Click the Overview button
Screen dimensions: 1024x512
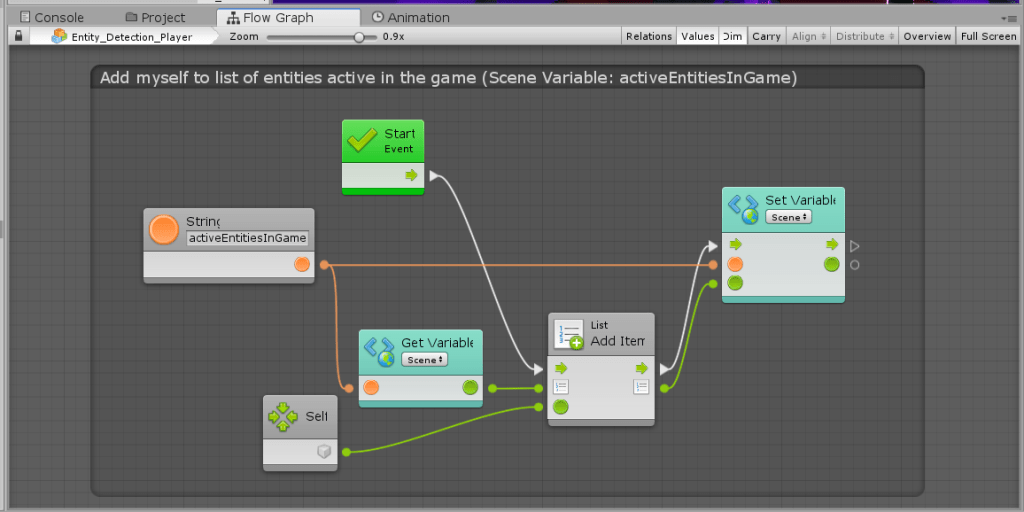[926, 36]
